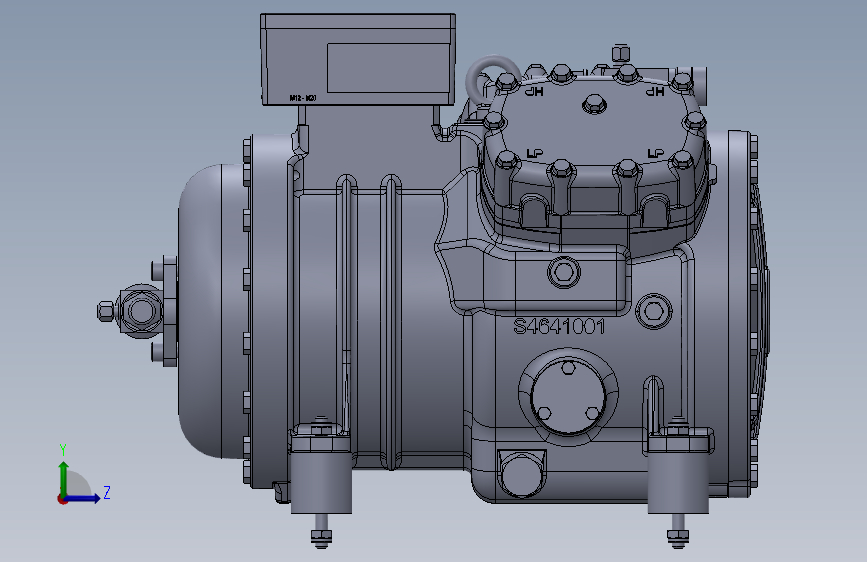
Task: Select the engraved S4641001 text on the housing
Action: tap(559, 326)
